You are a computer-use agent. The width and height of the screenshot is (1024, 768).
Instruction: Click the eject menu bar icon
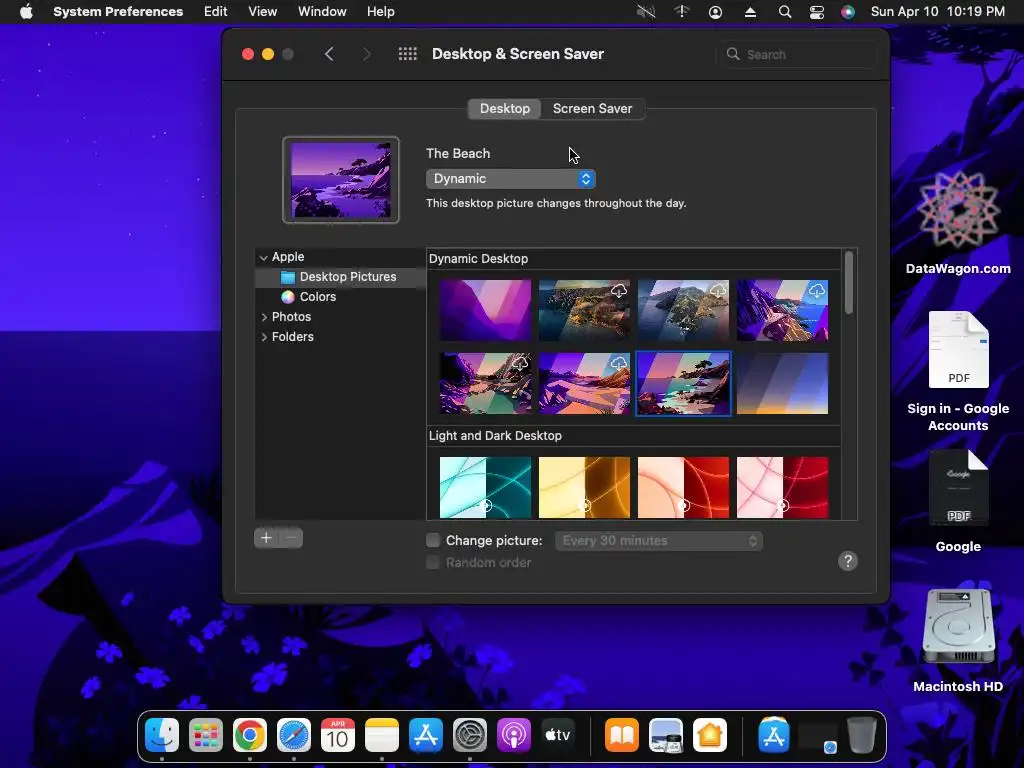tap(750, 12)
